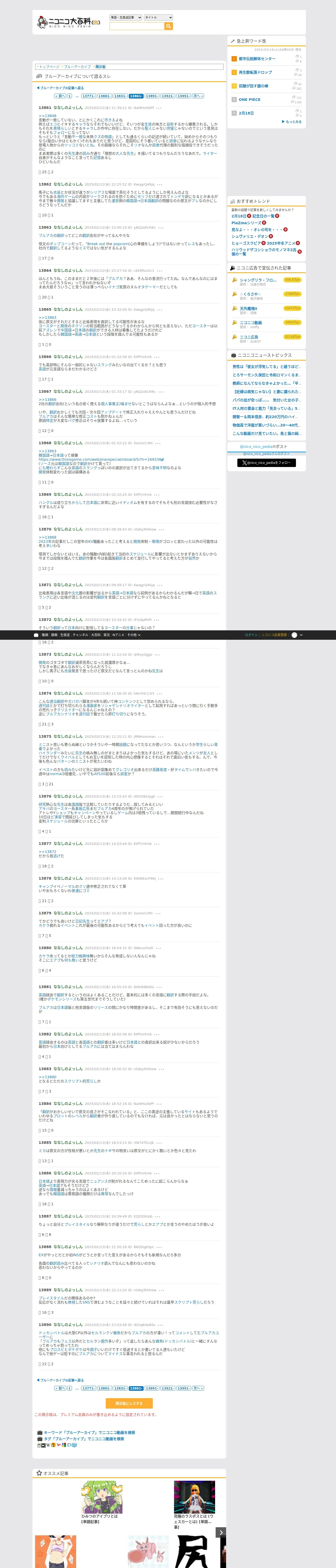Click megaphone icon beside ニコニコ動画 ad
This screenshot has height=1568, width=336.
234,322
